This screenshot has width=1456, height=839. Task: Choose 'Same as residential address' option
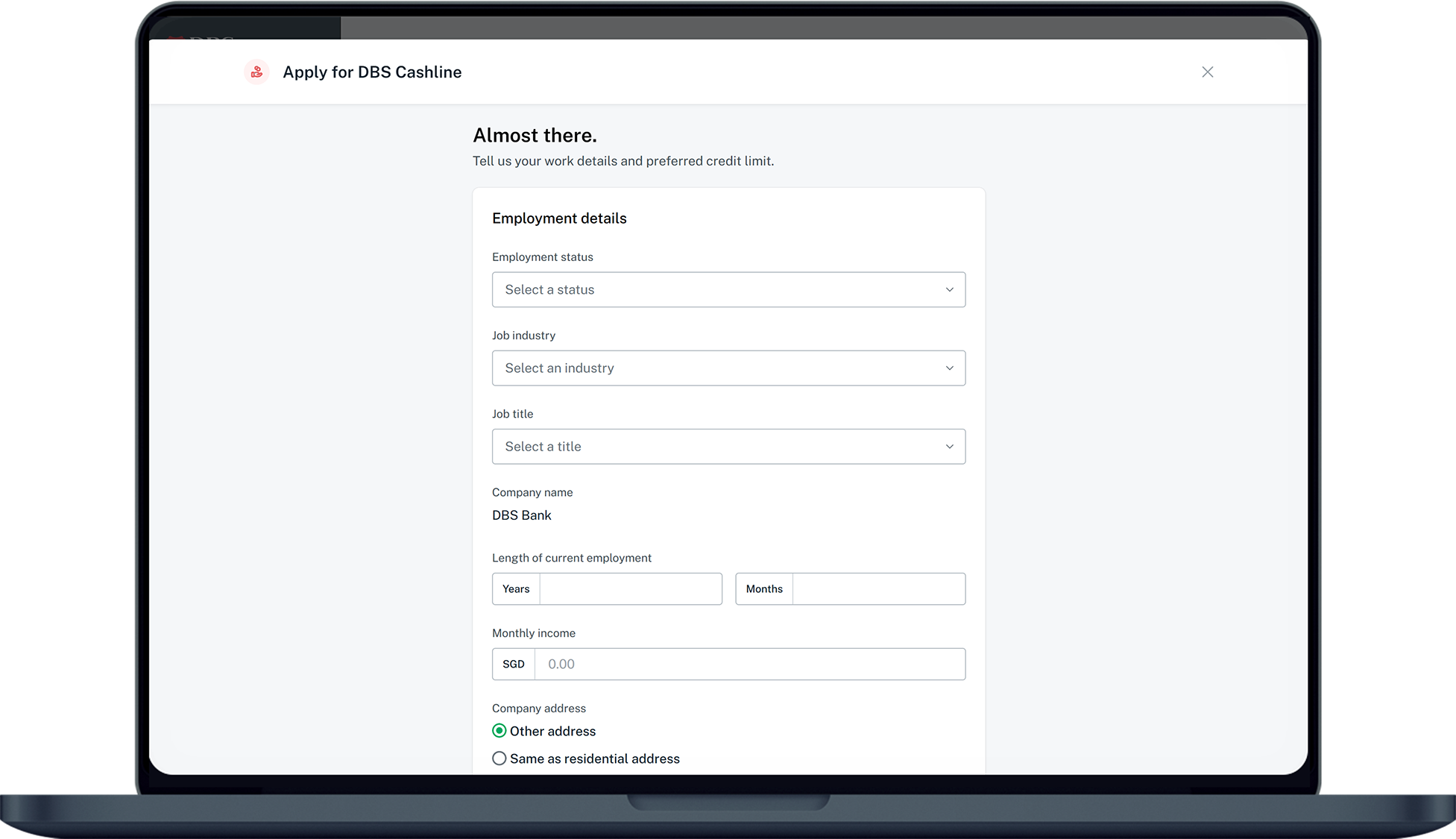point(499,758)
